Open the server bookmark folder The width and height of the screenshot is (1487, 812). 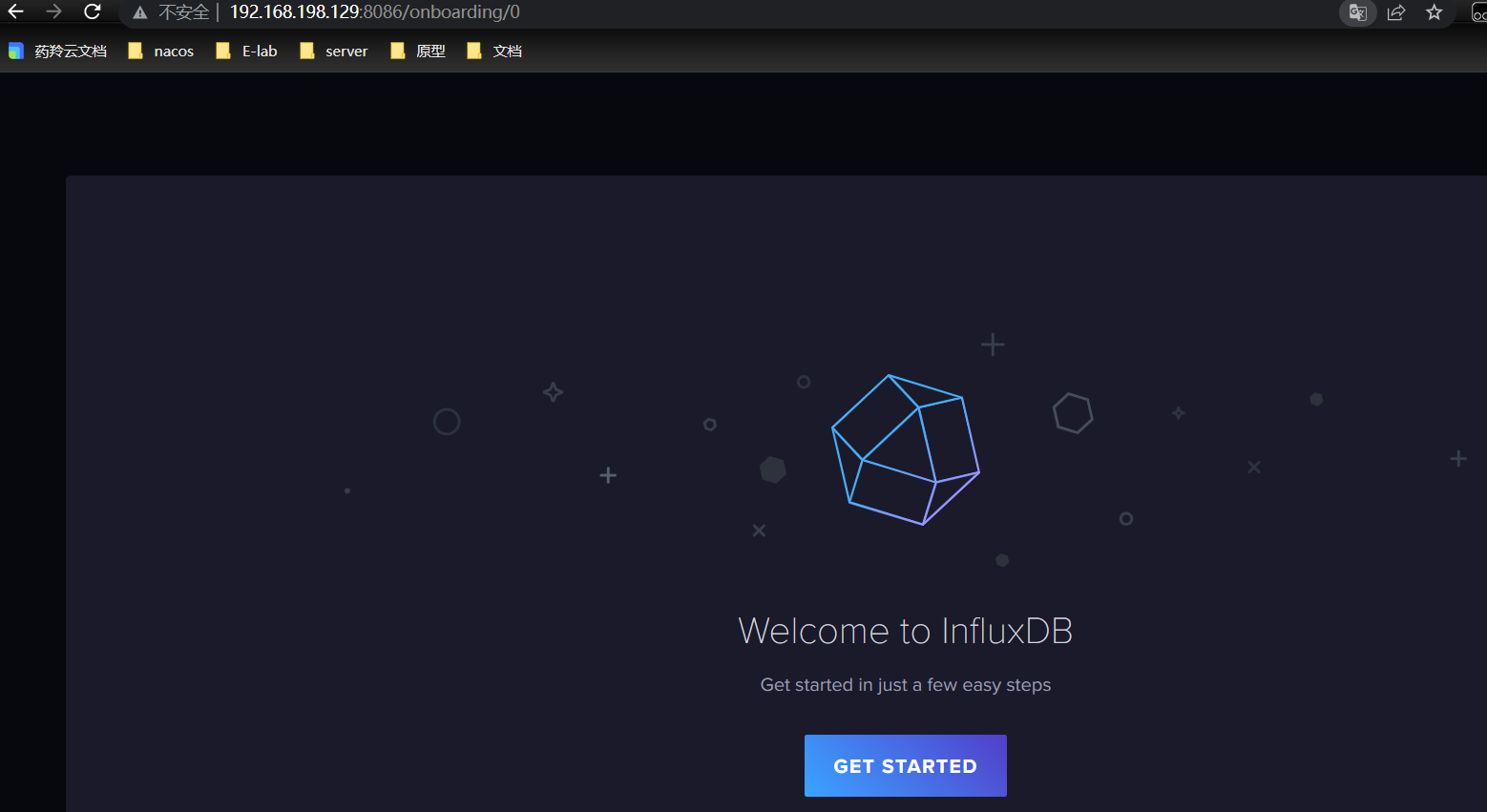tap(334, 52)
